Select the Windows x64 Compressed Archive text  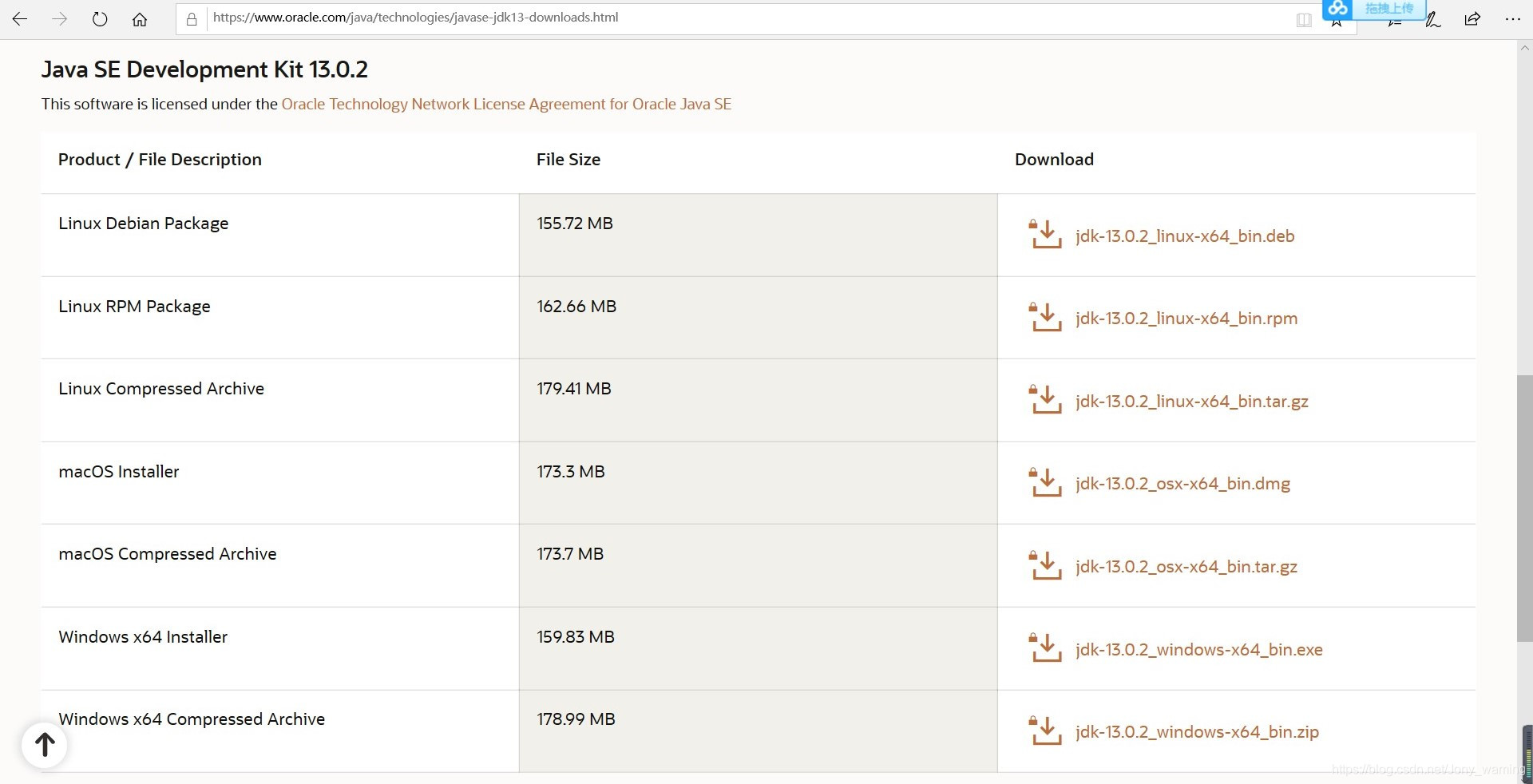point(192,720)
